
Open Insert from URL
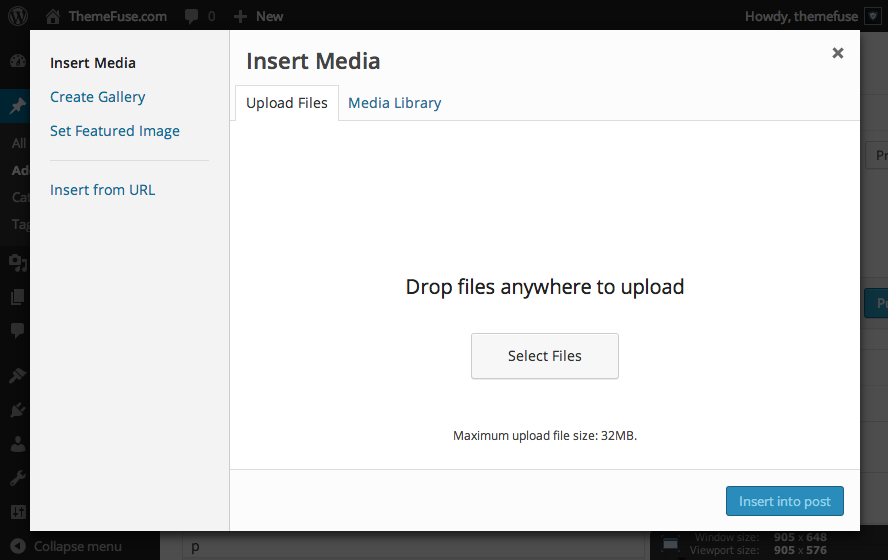click(103, 190)
